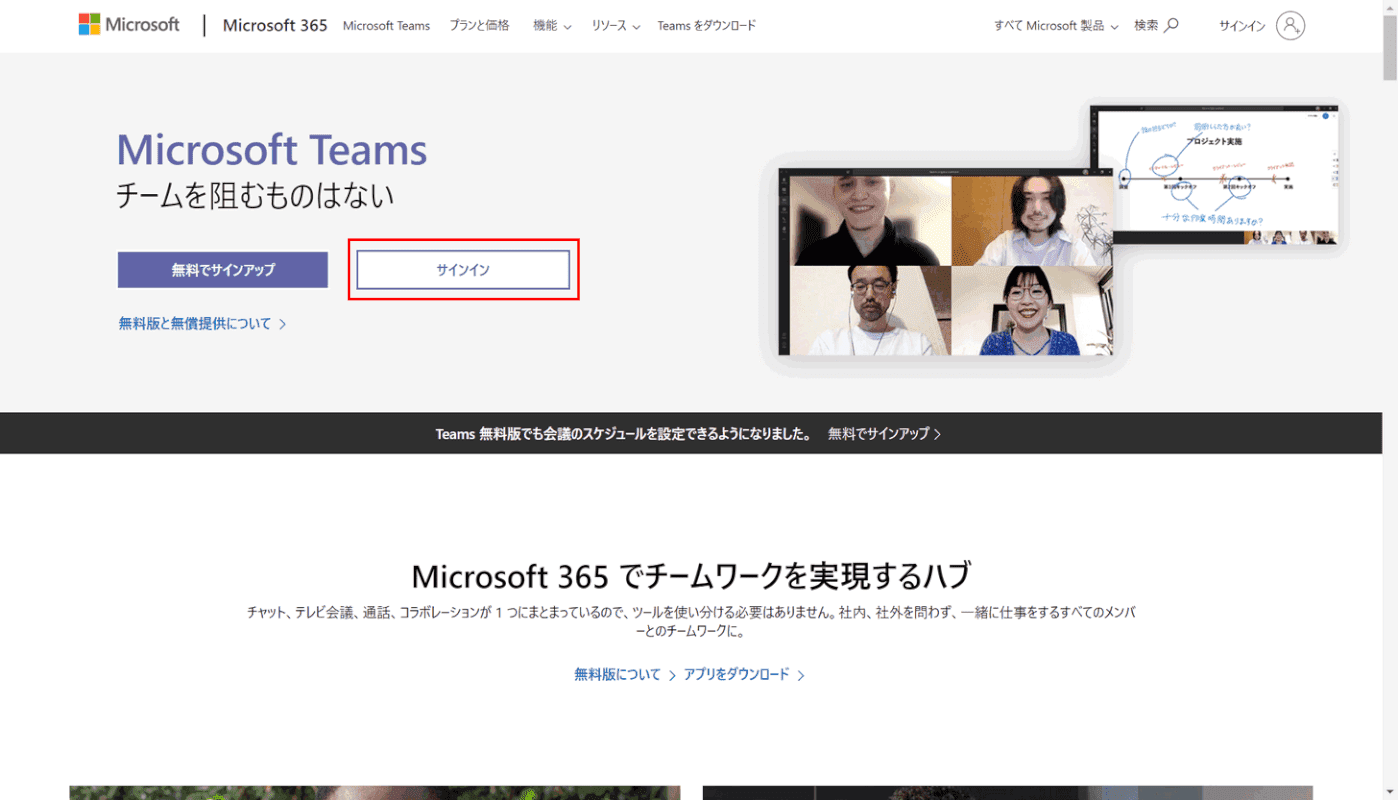This screenshot has height=800, width=1398.
Task: Click the 検索 magnifier icon
Action: (x=1172, y=25)
